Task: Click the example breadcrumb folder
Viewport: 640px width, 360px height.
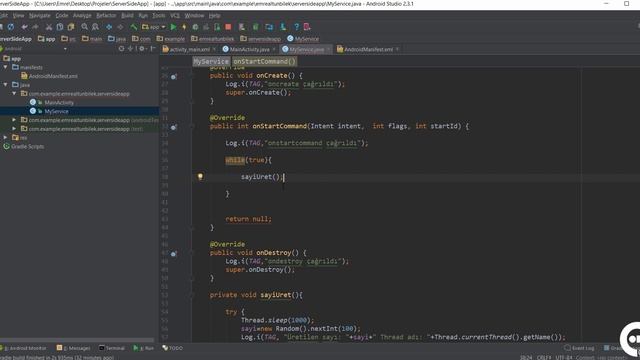Action: click(x=171, y=39)
